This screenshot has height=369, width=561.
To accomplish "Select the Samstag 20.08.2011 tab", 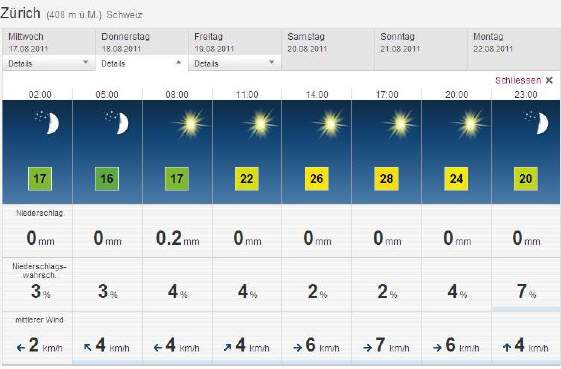I will [x=328, y=50].
